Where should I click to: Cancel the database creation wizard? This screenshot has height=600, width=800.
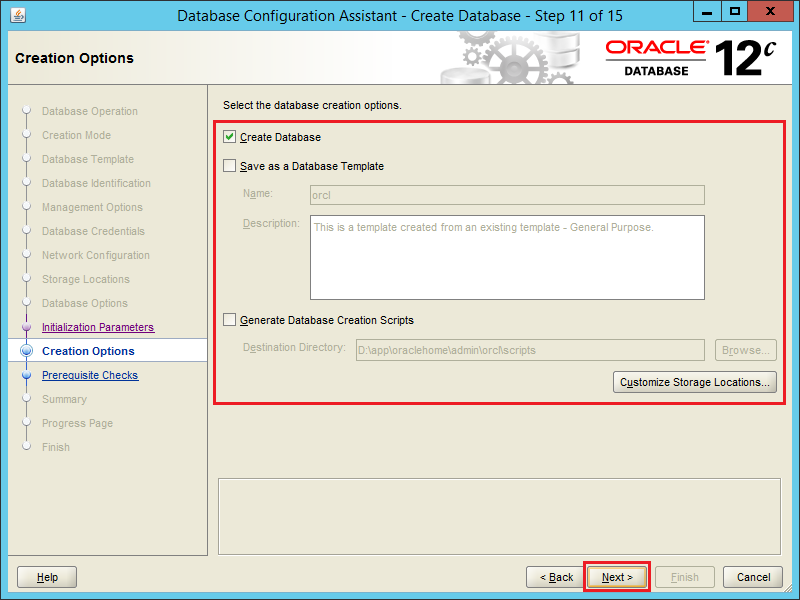click(753, 577)
